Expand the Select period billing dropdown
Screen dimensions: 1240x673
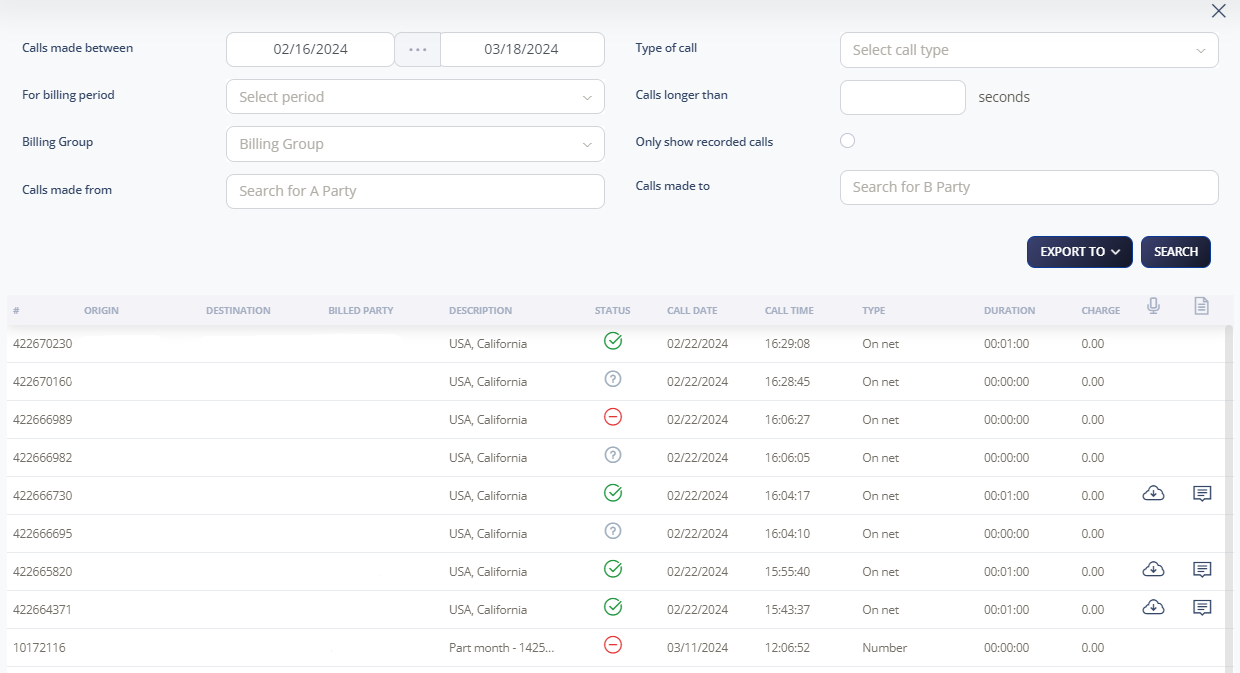(415, 97)
